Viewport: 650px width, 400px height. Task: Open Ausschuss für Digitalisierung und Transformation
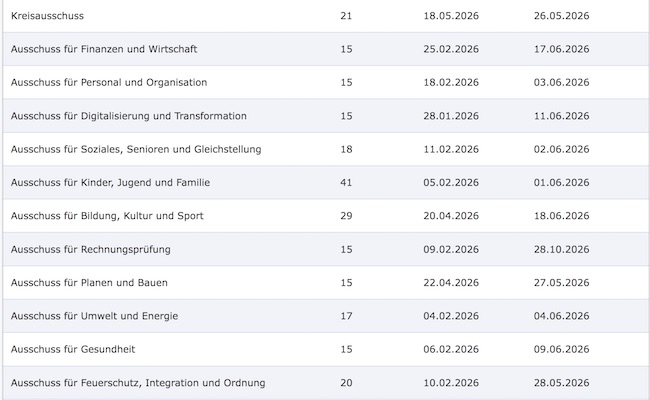tap(129, 116)
